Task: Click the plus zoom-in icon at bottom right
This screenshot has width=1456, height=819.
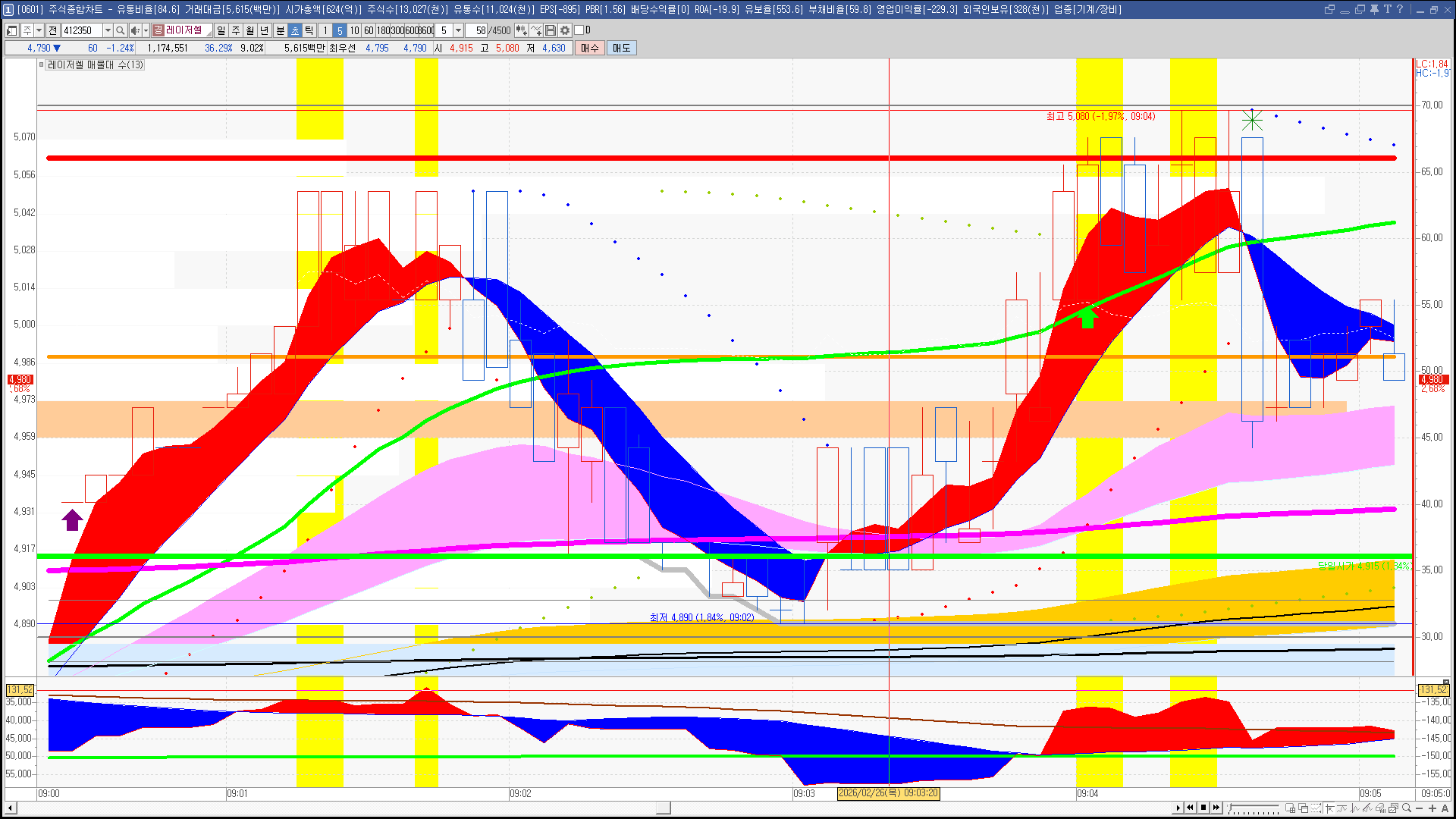Action: 1432,808
